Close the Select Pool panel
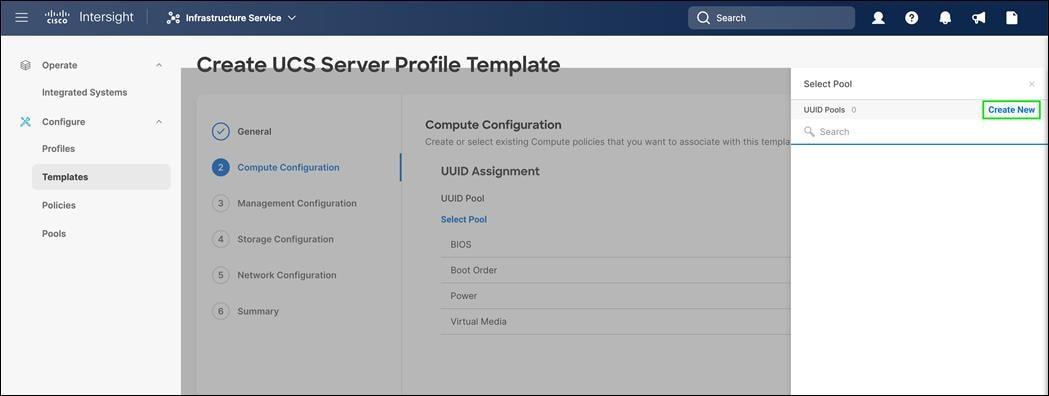This screenshot has height=396, width=1049. [1032, 84]
